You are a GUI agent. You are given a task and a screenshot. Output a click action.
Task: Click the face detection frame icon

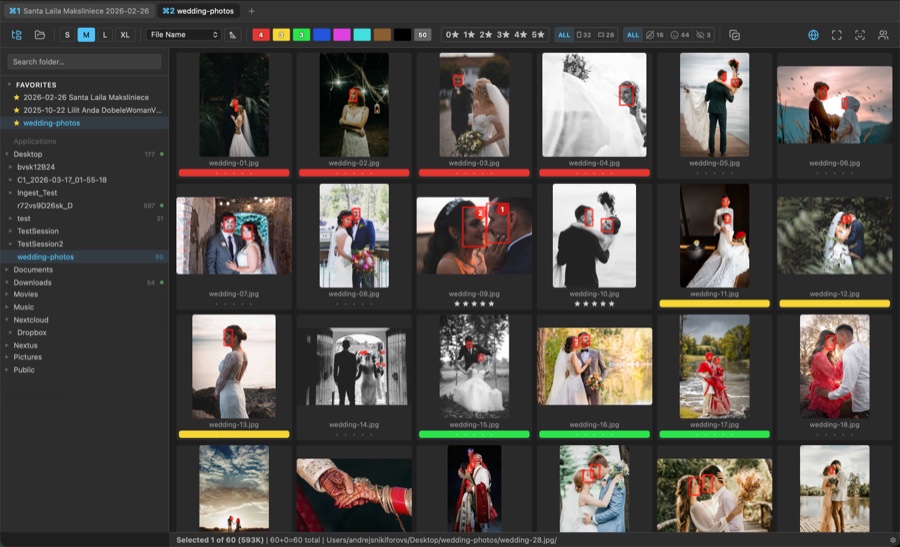[860, 35]
